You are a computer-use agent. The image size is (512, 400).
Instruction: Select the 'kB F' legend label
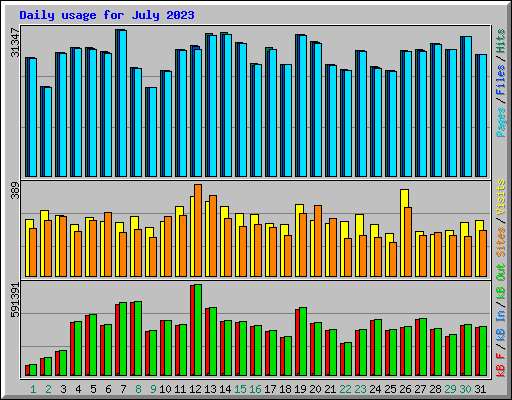click(x=501, y=364)
